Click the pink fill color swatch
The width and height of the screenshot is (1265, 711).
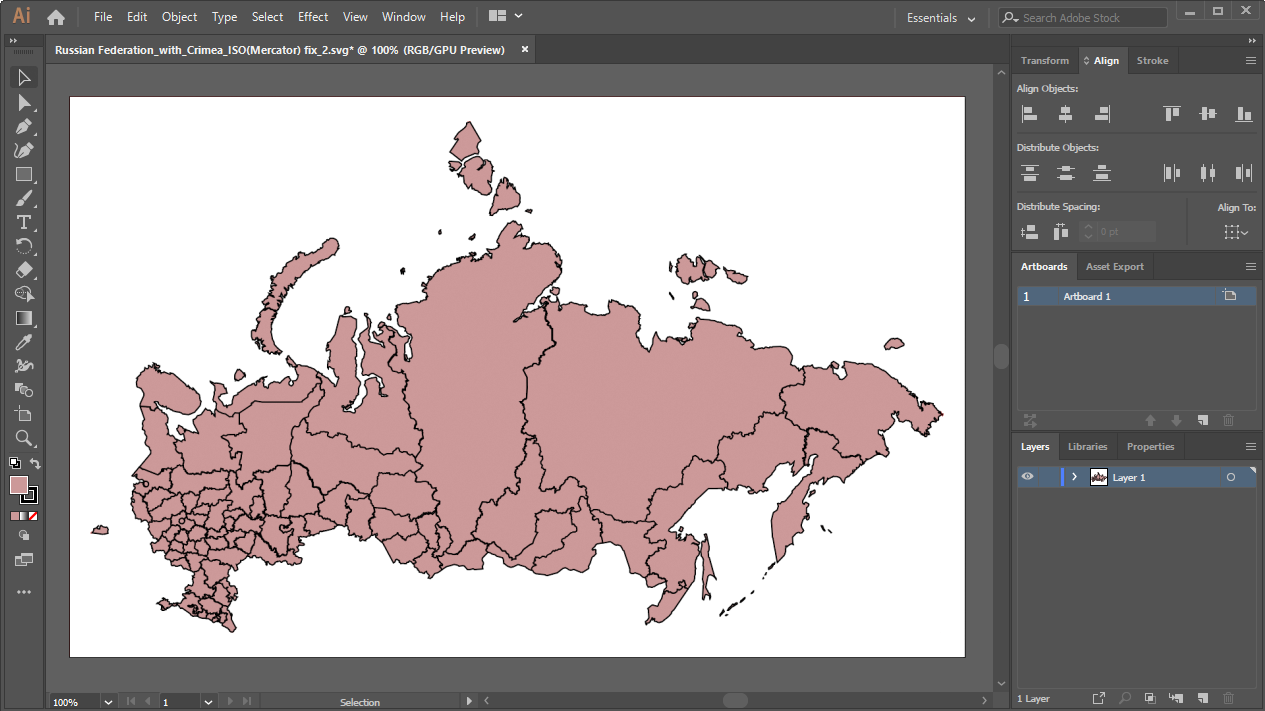[18, 485]
